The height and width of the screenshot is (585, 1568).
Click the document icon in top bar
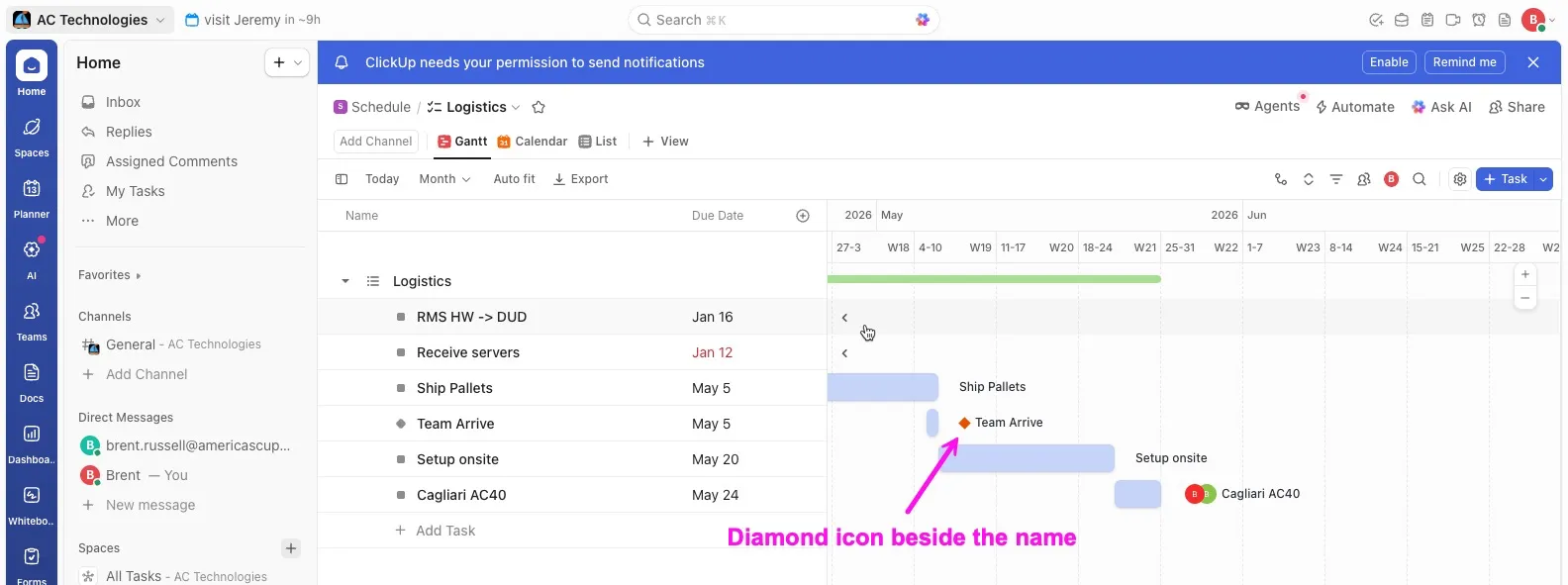(1505, 20)
